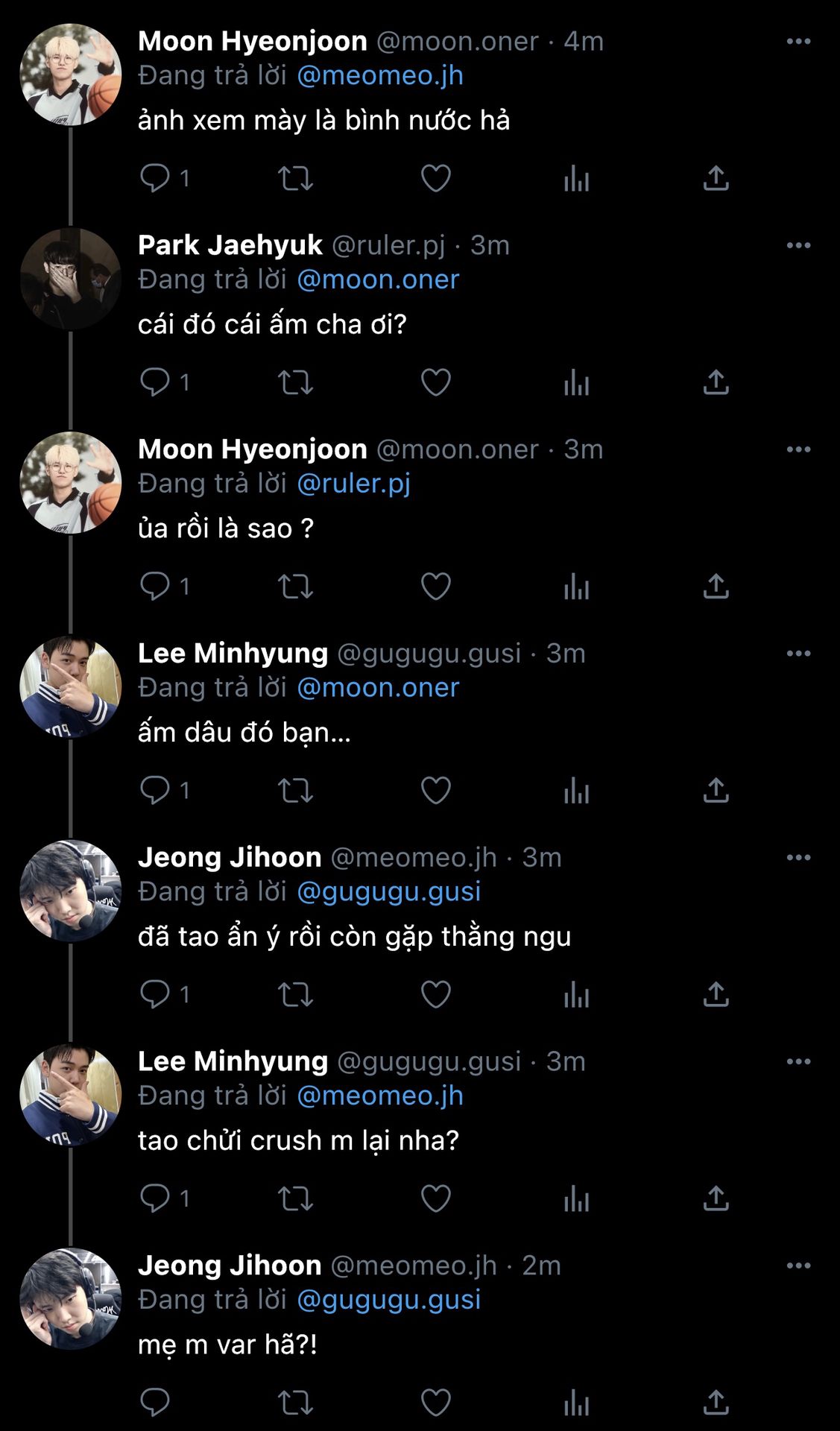
Task: Open more options on "mẹ m var hã" tweet
Action: (x=798, y=1266)
